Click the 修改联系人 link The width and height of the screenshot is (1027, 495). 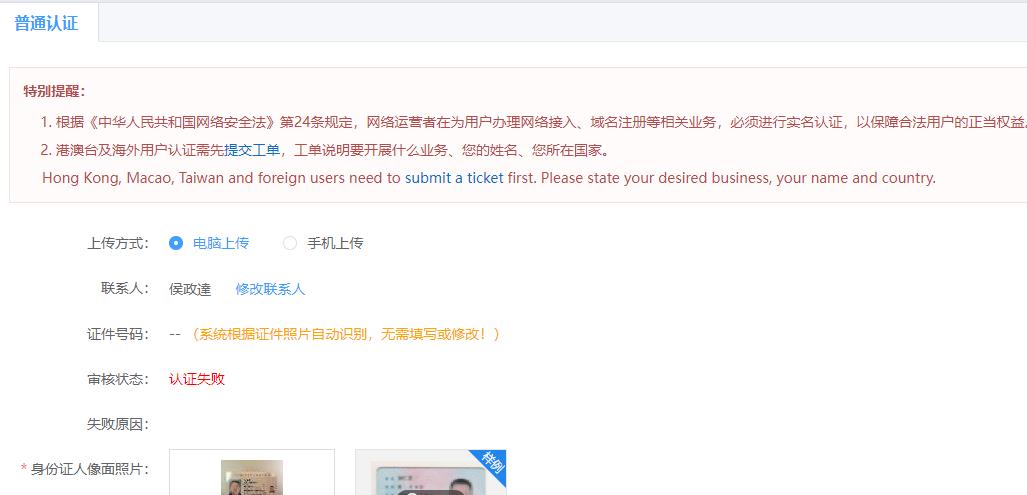click(x=271, y=289)
